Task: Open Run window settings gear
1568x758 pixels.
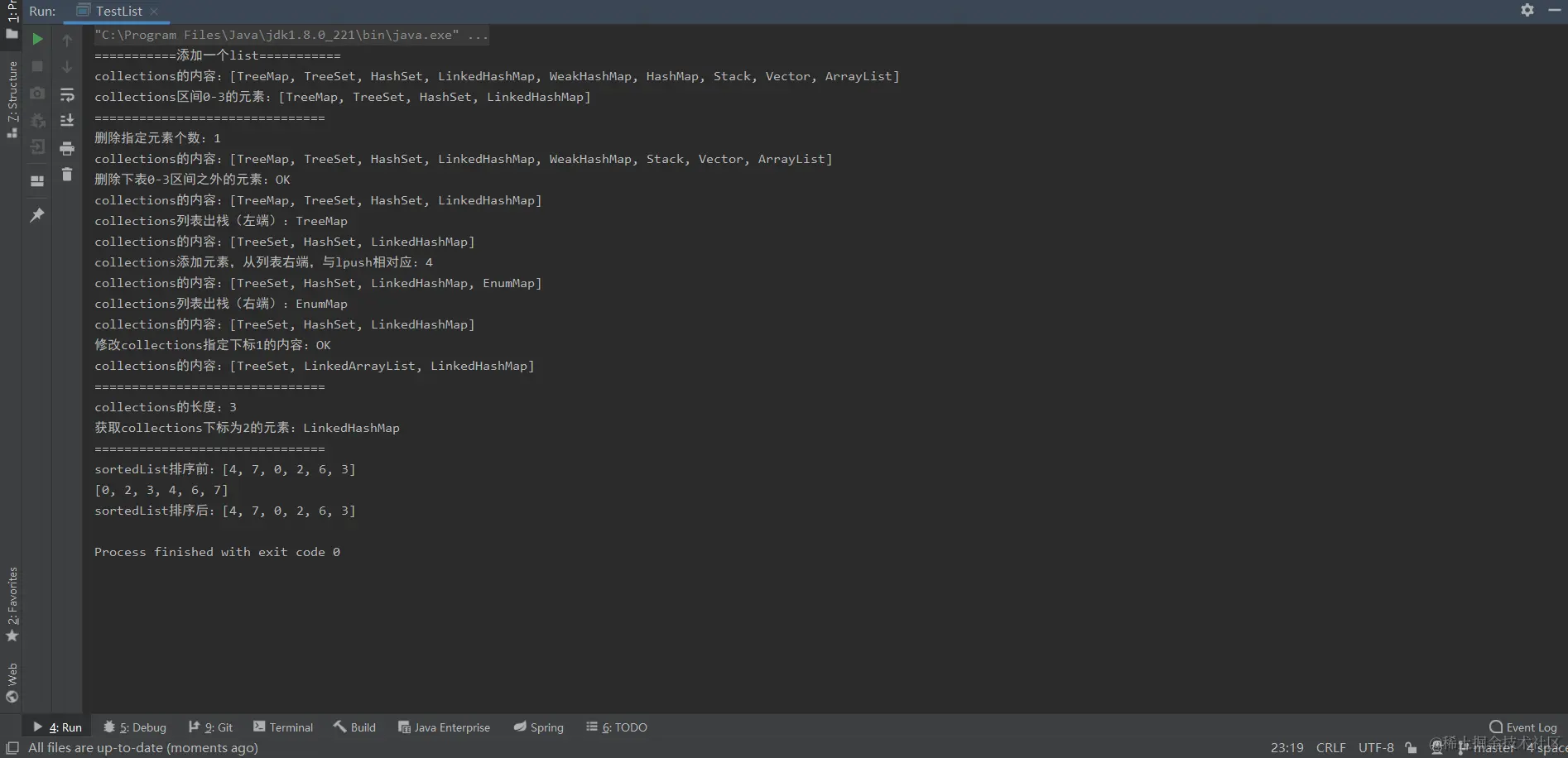Action: point(1527,10)
